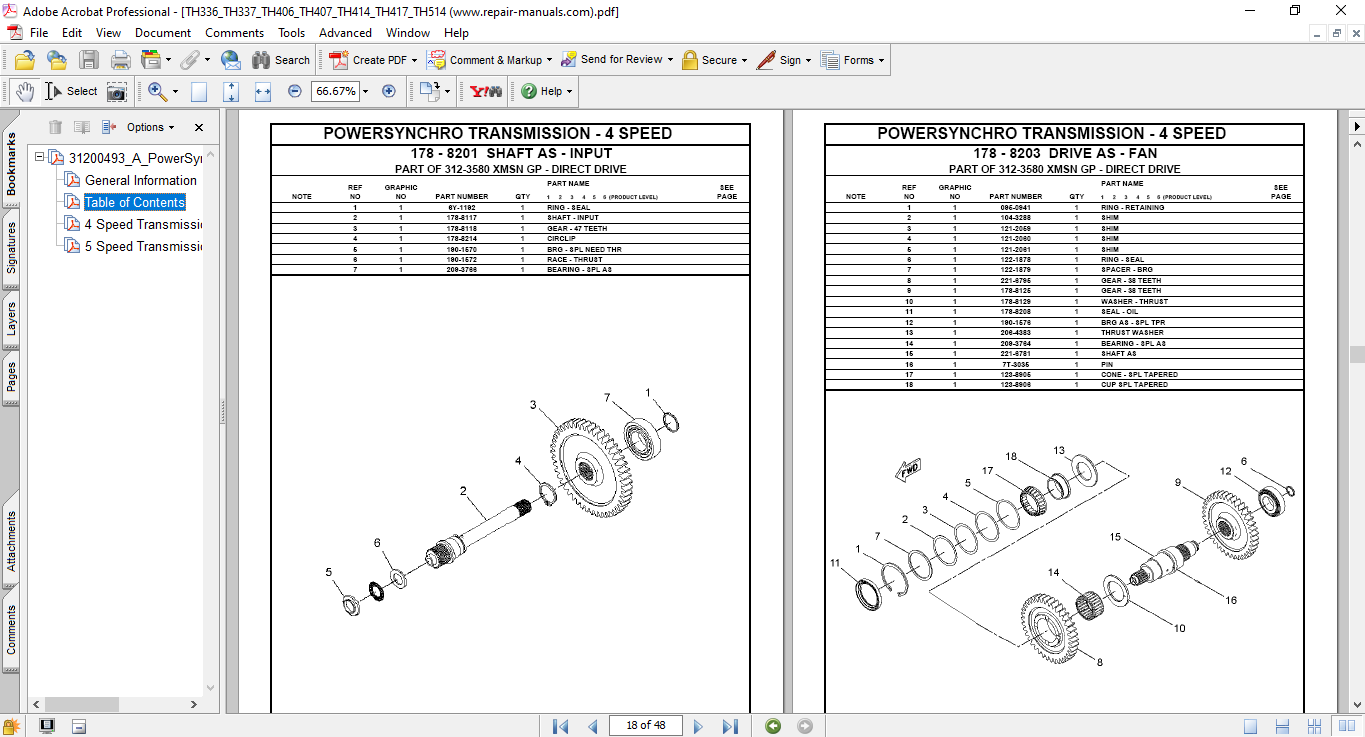Screen dimensions: 1365x737
Task: Click the page number input field
Action: tap(645, 726)
